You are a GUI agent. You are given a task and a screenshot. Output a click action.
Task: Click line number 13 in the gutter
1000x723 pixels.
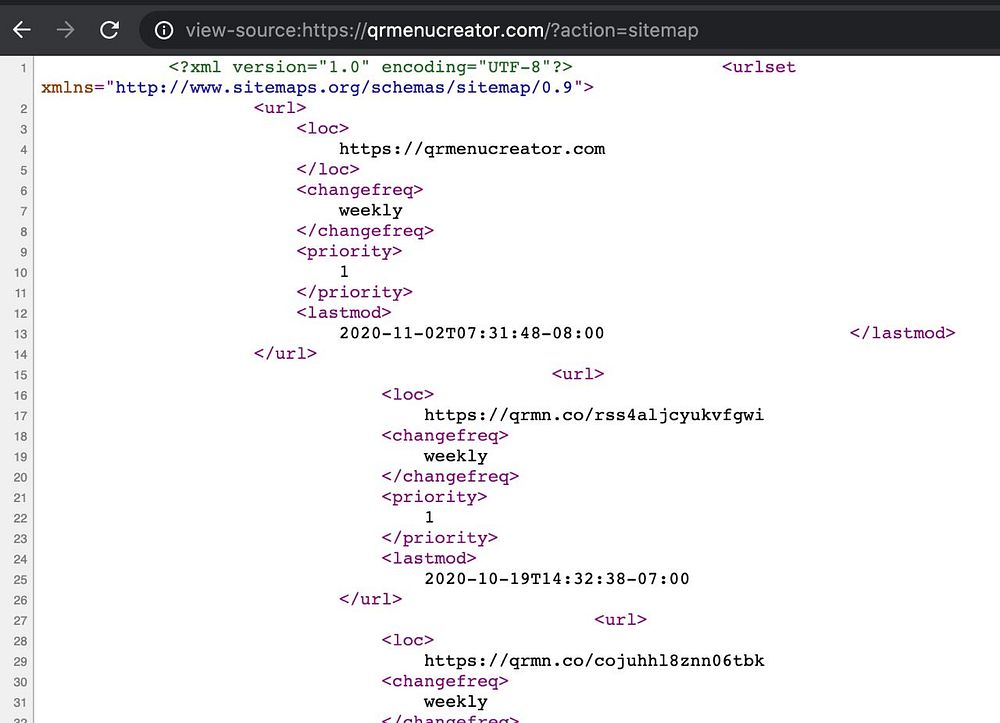(20, 334)
